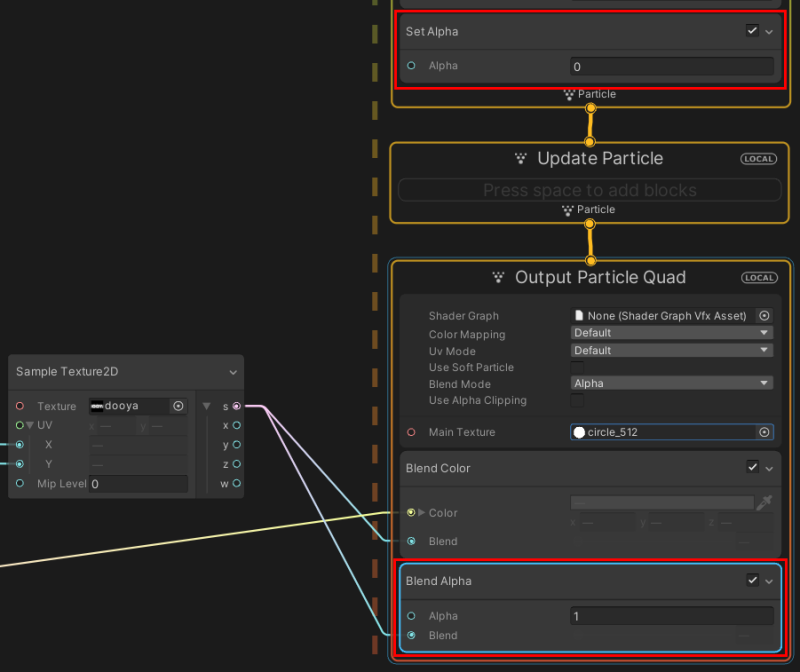Click the x output port

237,425
